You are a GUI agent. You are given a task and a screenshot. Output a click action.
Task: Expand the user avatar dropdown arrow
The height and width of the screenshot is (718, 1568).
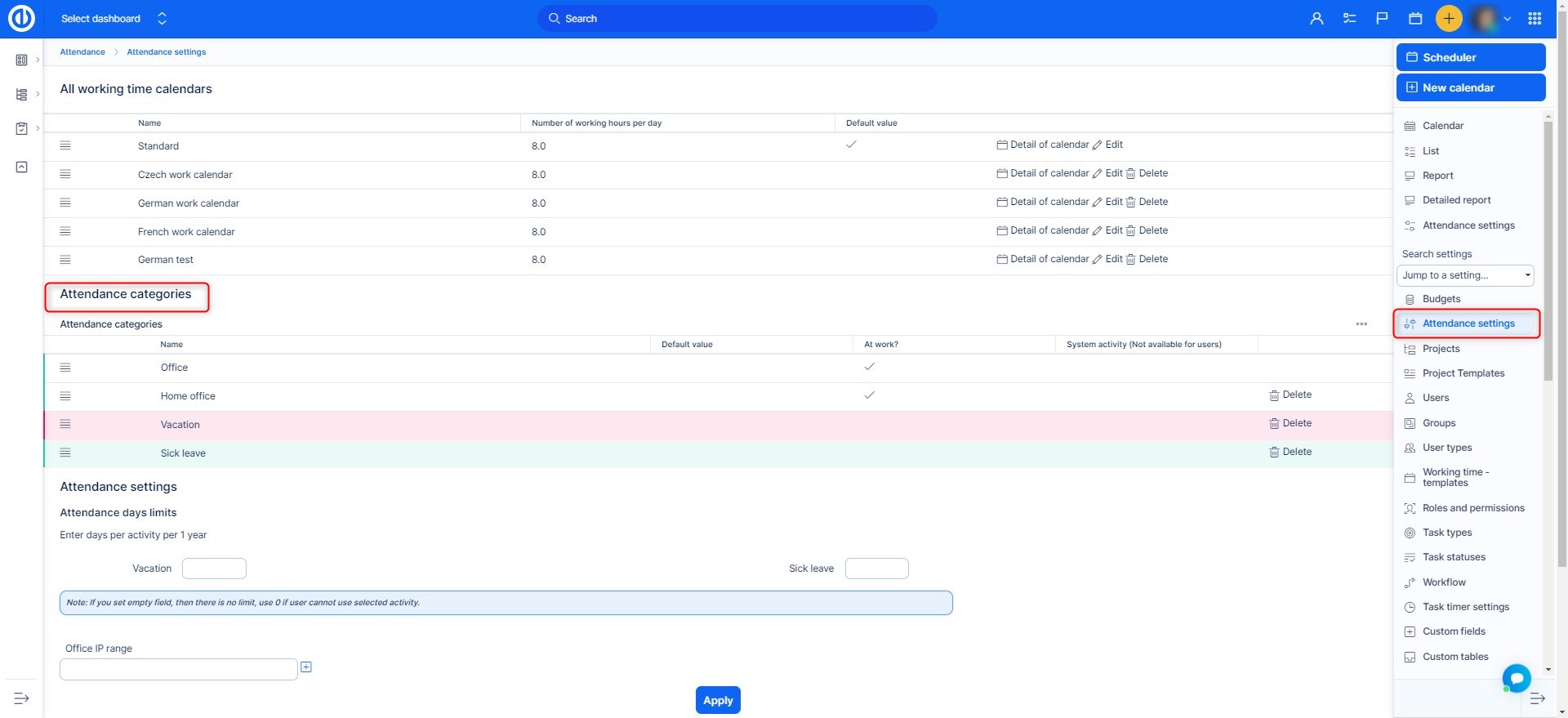(x=1508, y=18)
